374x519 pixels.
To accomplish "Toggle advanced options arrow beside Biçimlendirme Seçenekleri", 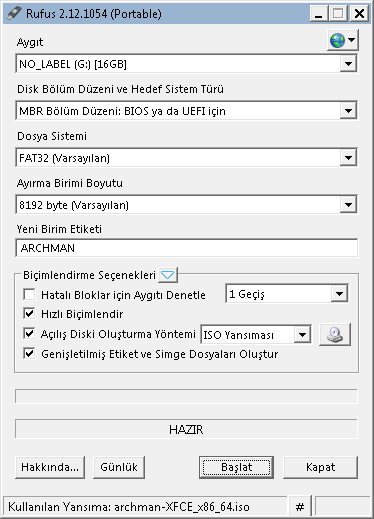I will pos(168,275).
